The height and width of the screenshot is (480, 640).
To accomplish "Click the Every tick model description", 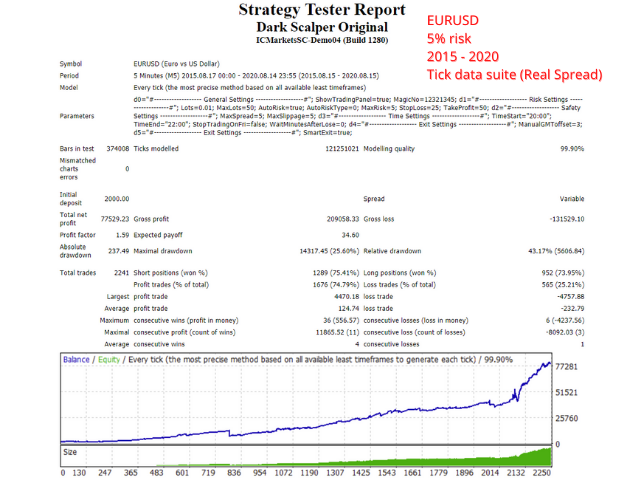I will pyautogui.click(x=249, y=87).
